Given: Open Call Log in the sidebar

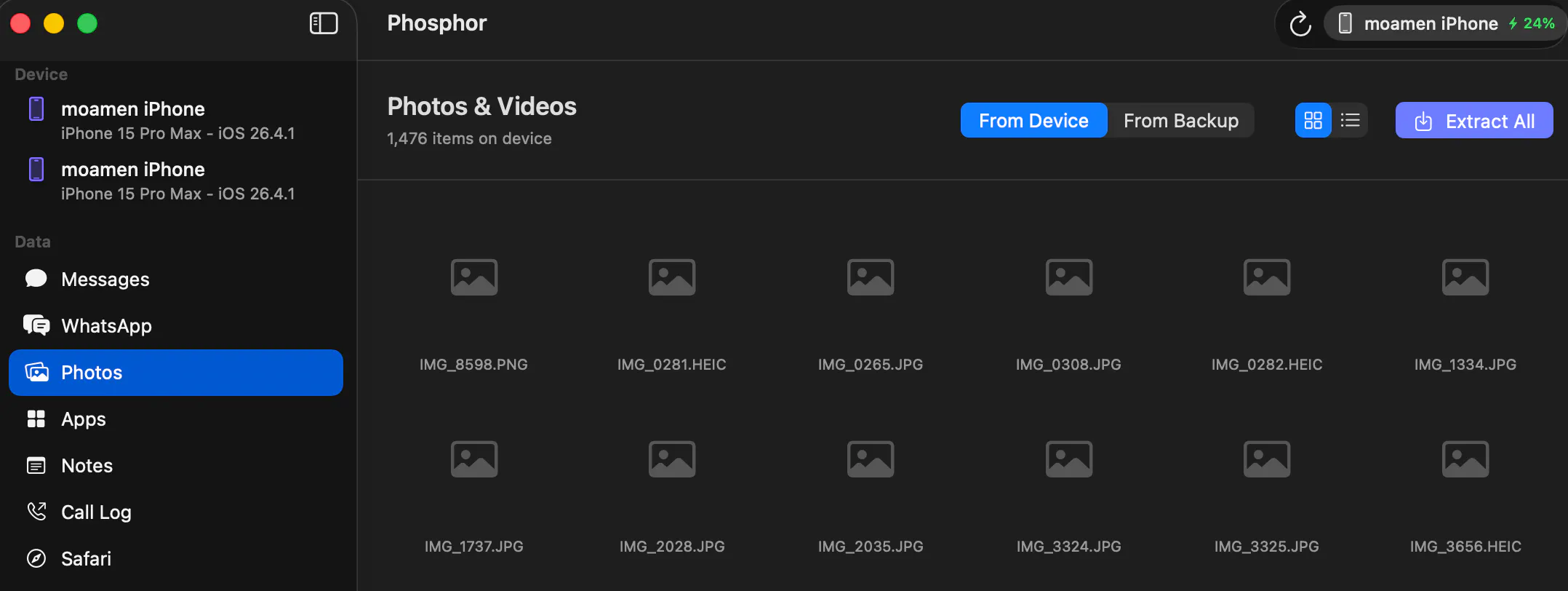Looking at the screenshot, I should click(176, 512).
